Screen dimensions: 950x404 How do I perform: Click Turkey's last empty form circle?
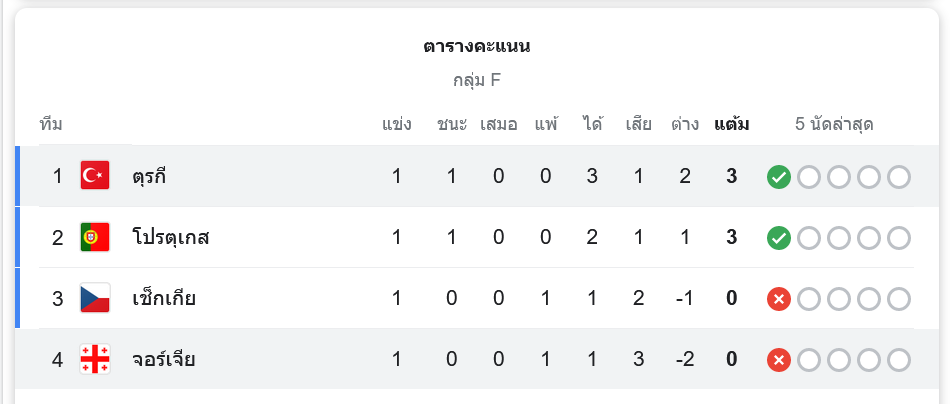pos(899,177)
